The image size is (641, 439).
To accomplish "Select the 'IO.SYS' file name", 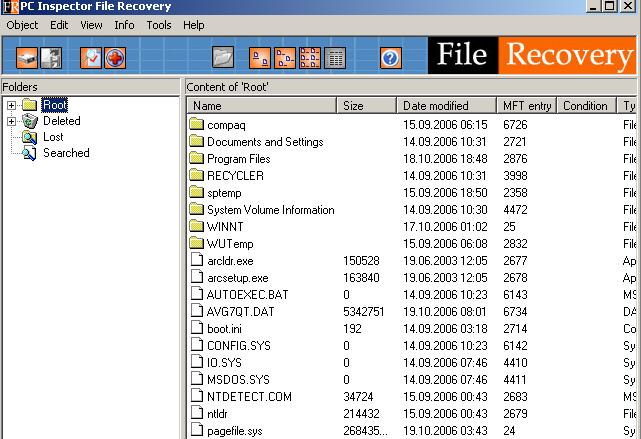I will pyautogui.click(x=224, y=363).
